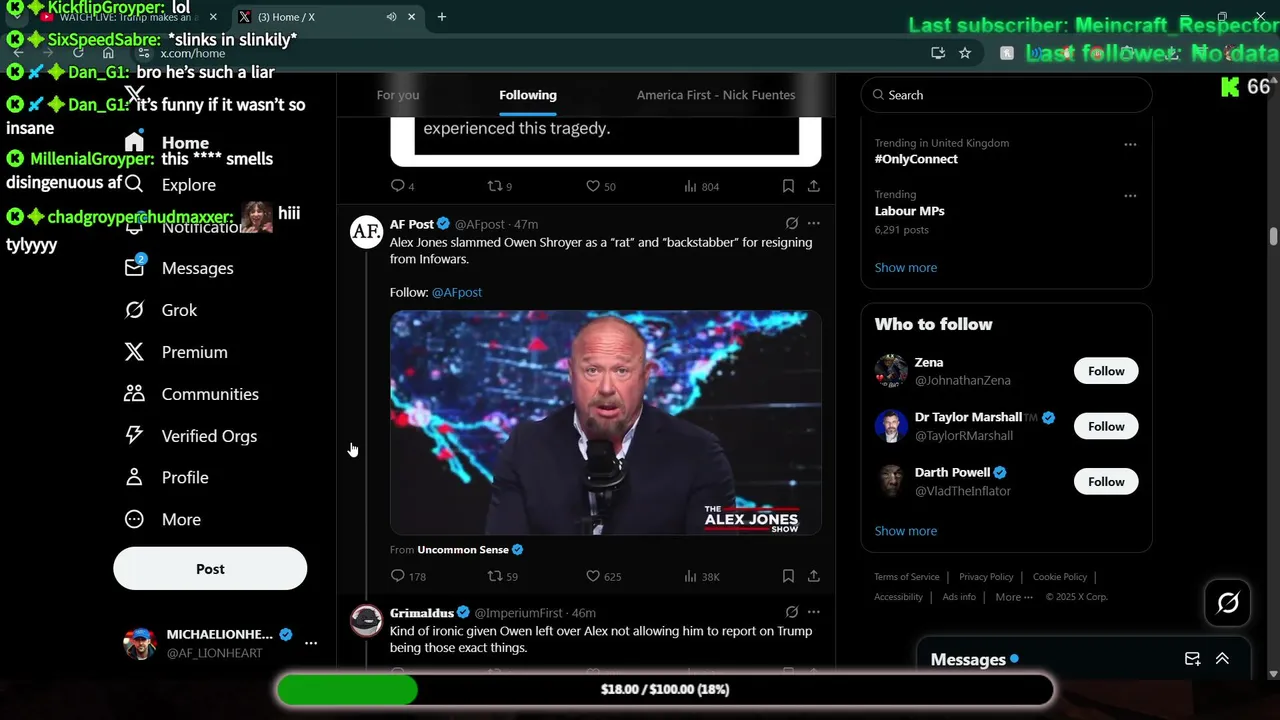
Task: Open the More sidebar menu
Action: 162,520
